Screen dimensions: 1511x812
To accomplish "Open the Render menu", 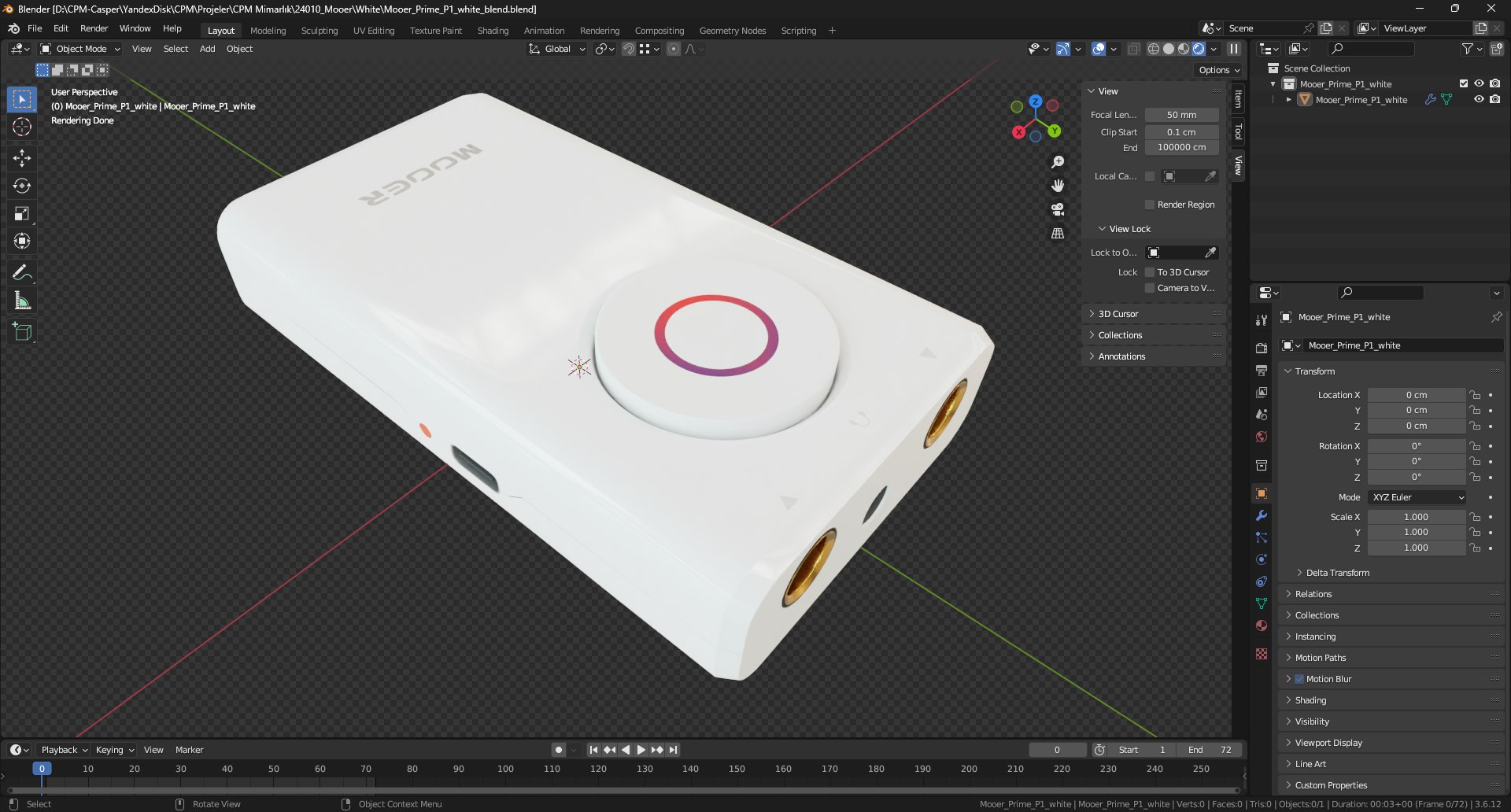I will [94, 28].
